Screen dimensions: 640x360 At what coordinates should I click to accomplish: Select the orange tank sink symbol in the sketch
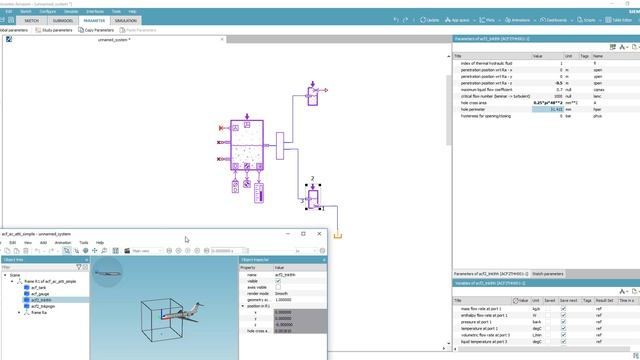(x=338, y=236)
